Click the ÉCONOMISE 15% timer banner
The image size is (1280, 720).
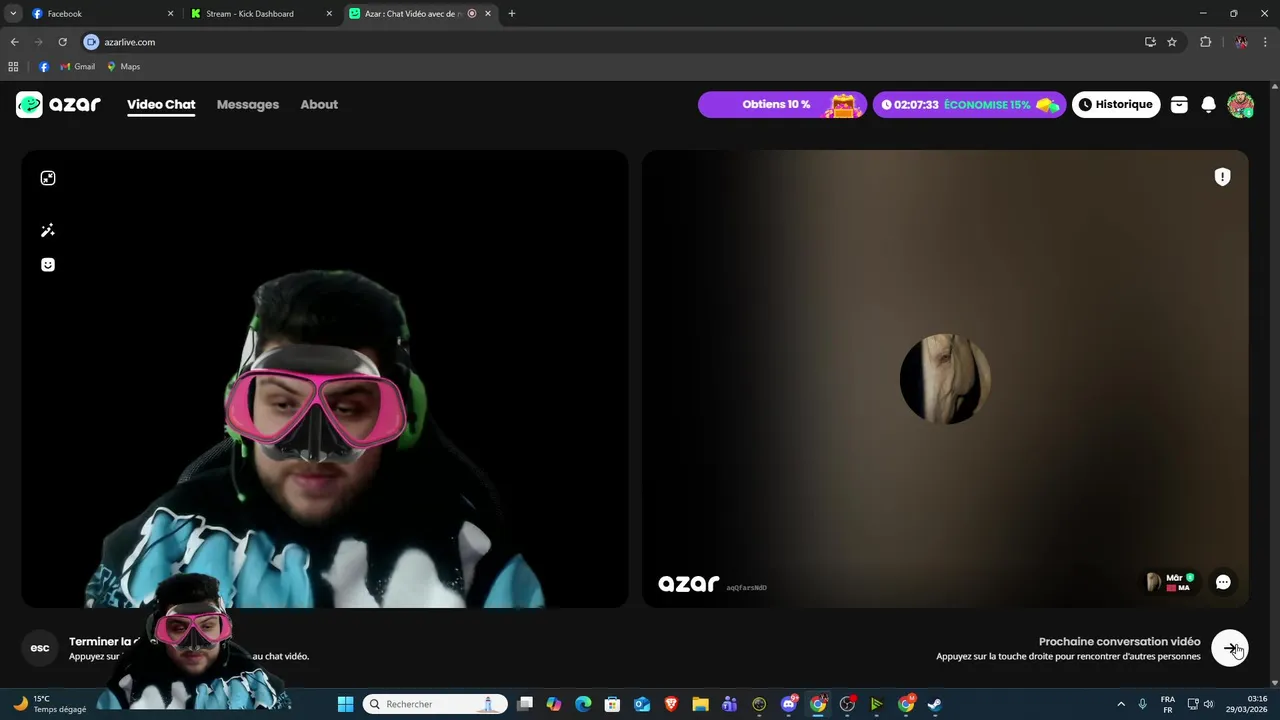(969, 104)
